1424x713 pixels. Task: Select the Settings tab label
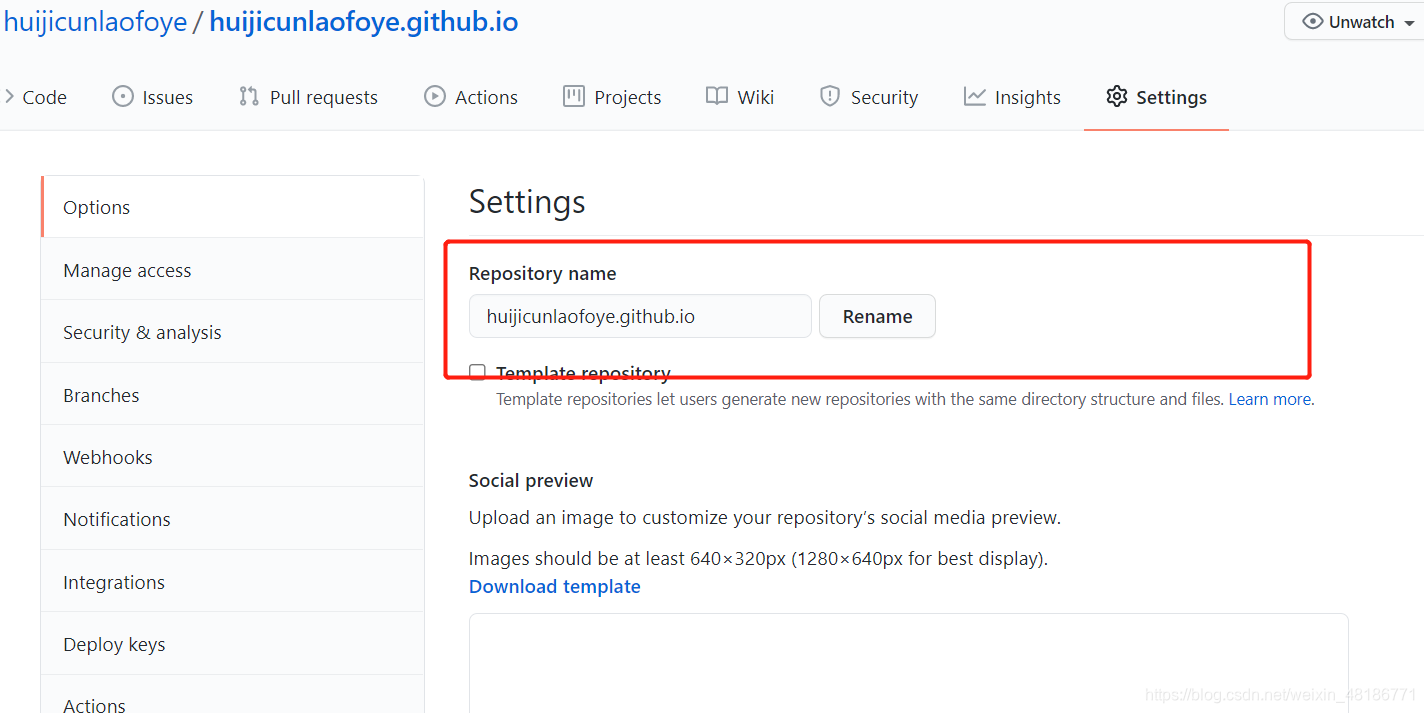click(x=1171, y=97)
